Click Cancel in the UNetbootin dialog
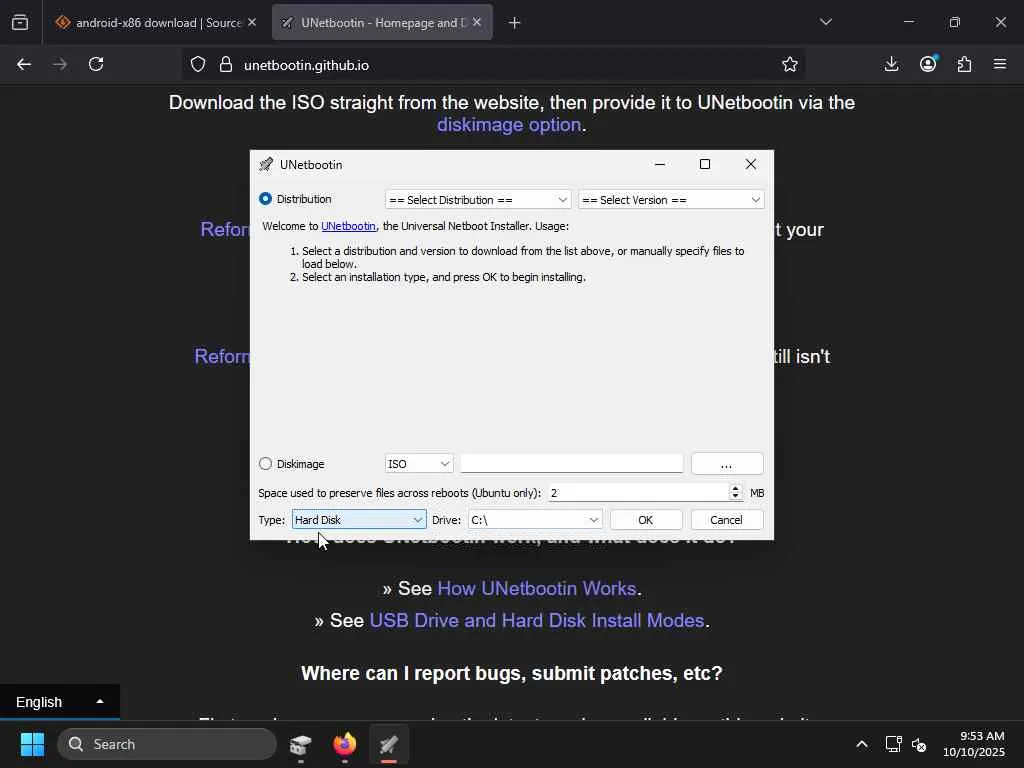Screen dimensions: 1024x768 coord(726,520)
